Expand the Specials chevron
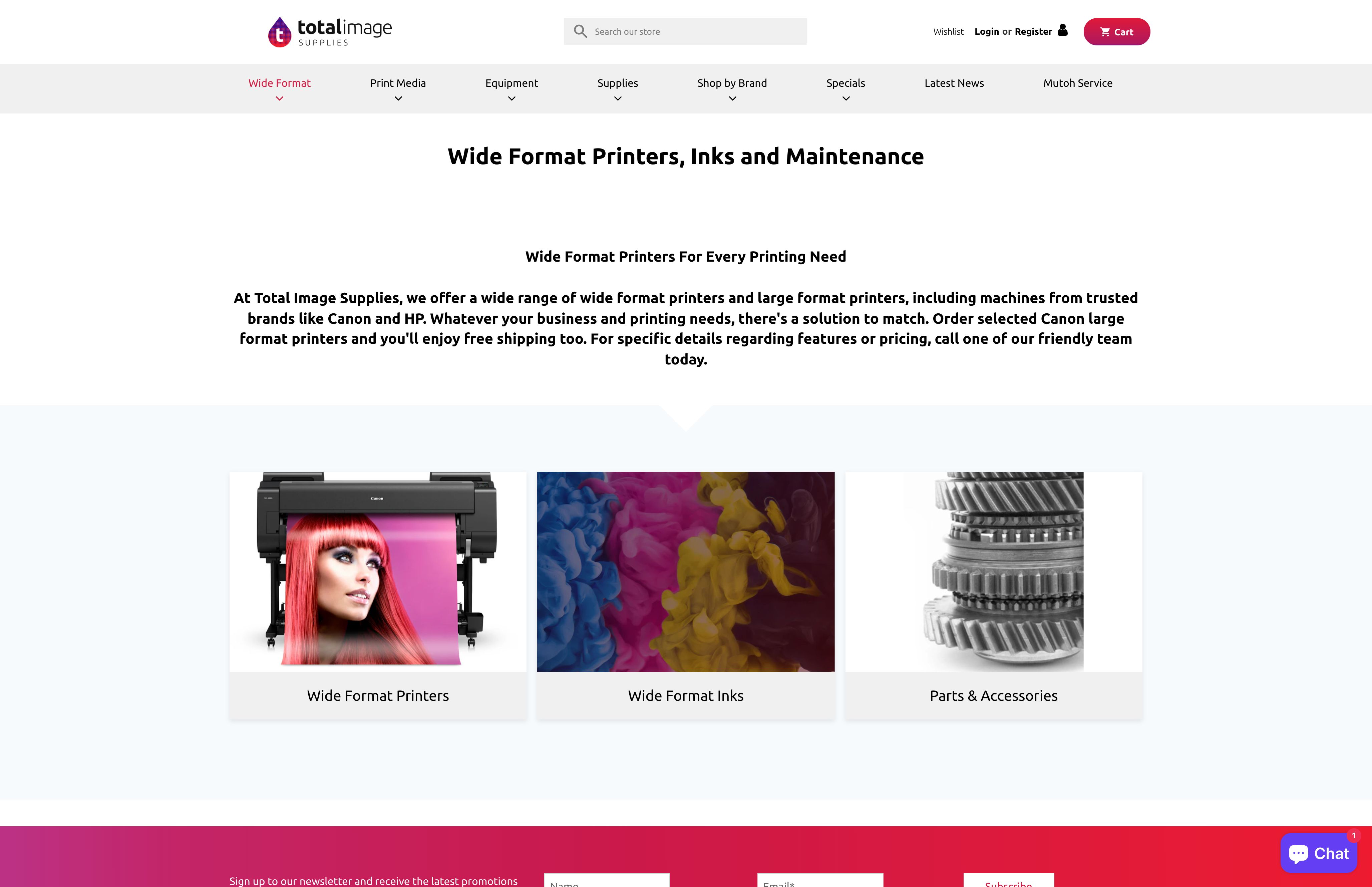Viewport: 1372px width, 887px height. [x=846, y=98]
